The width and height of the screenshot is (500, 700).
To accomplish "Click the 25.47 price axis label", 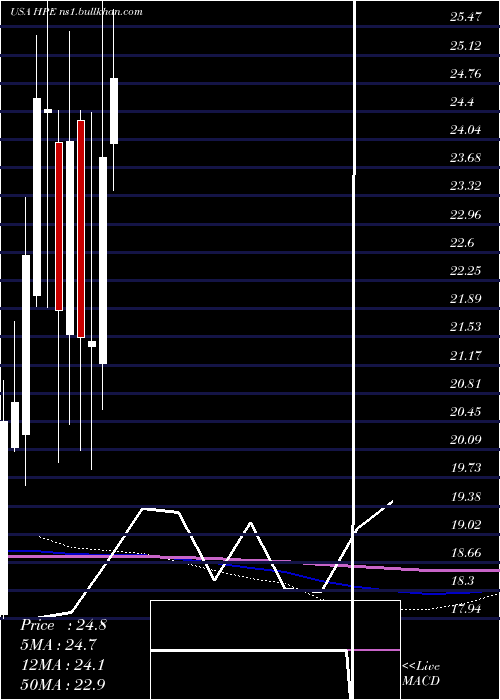I will pos(466,17).
